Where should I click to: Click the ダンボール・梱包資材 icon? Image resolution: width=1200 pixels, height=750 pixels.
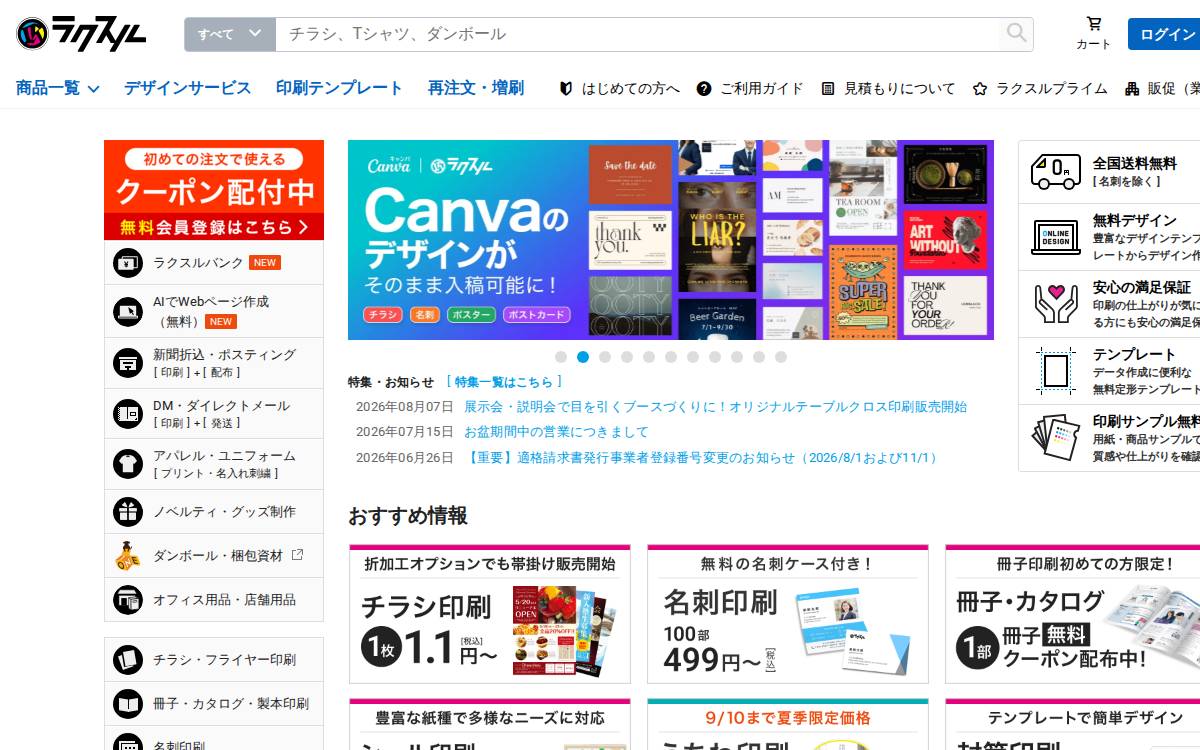point(128,556)
